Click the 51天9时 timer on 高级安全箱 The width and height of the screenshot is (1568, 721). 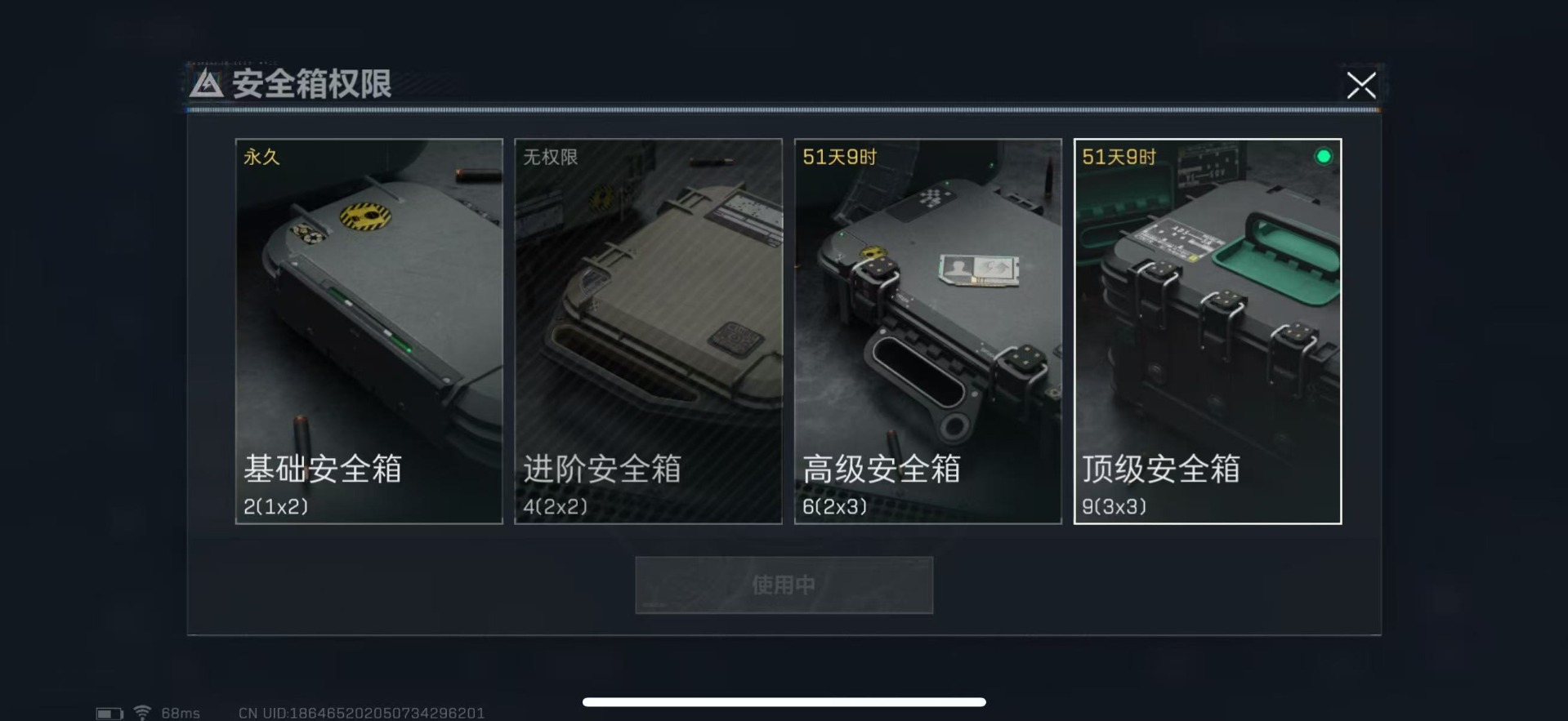click(x=839, y=157)
